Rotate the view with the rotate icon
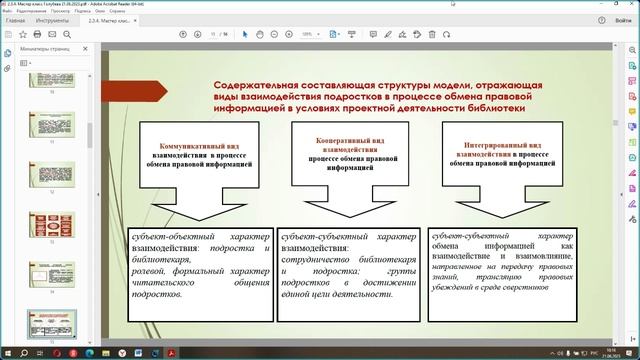Screen dimensions: 640x360 pos(447,35)
